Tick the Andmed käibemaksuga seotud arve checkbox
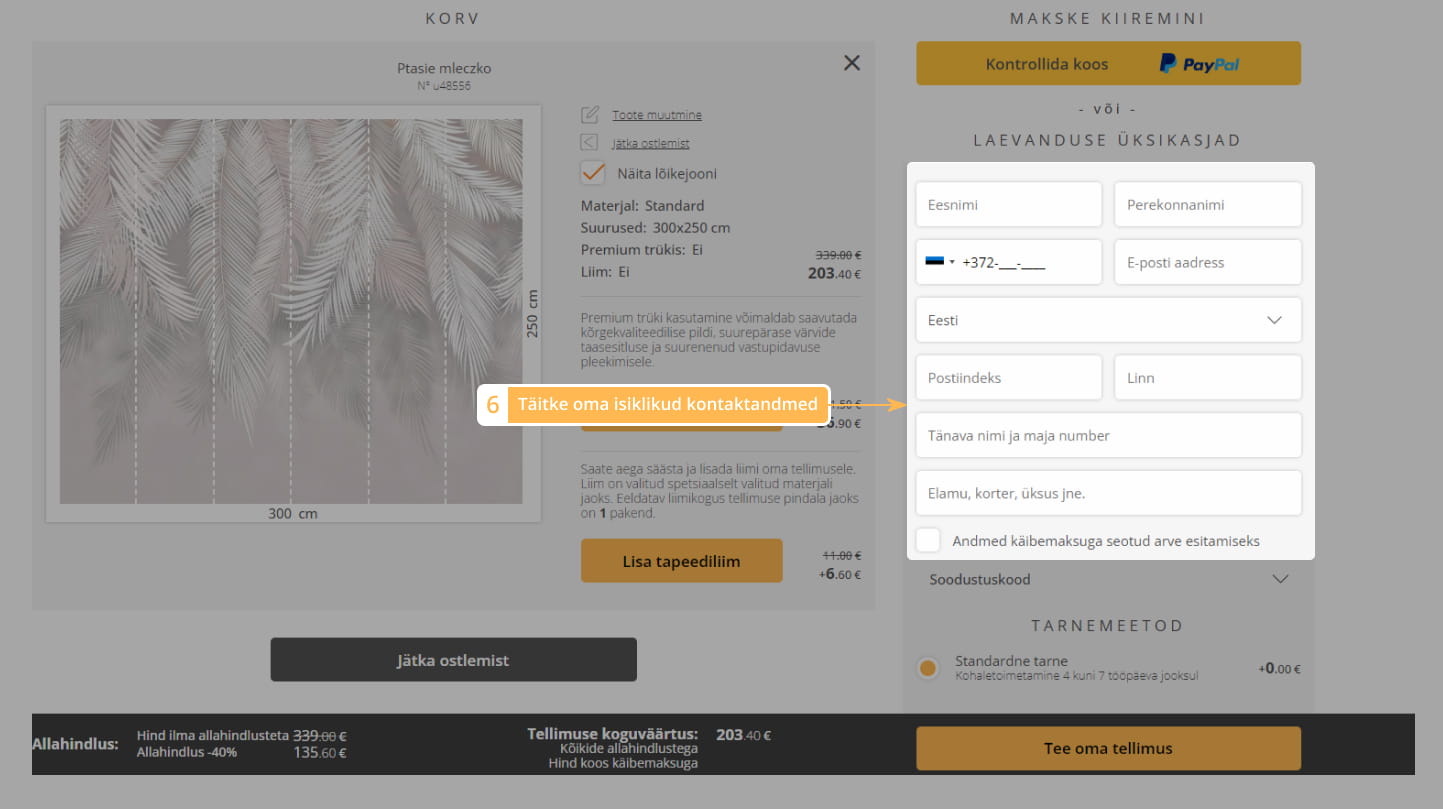This screenshot has height=809, width=1443. coord(929,540)
